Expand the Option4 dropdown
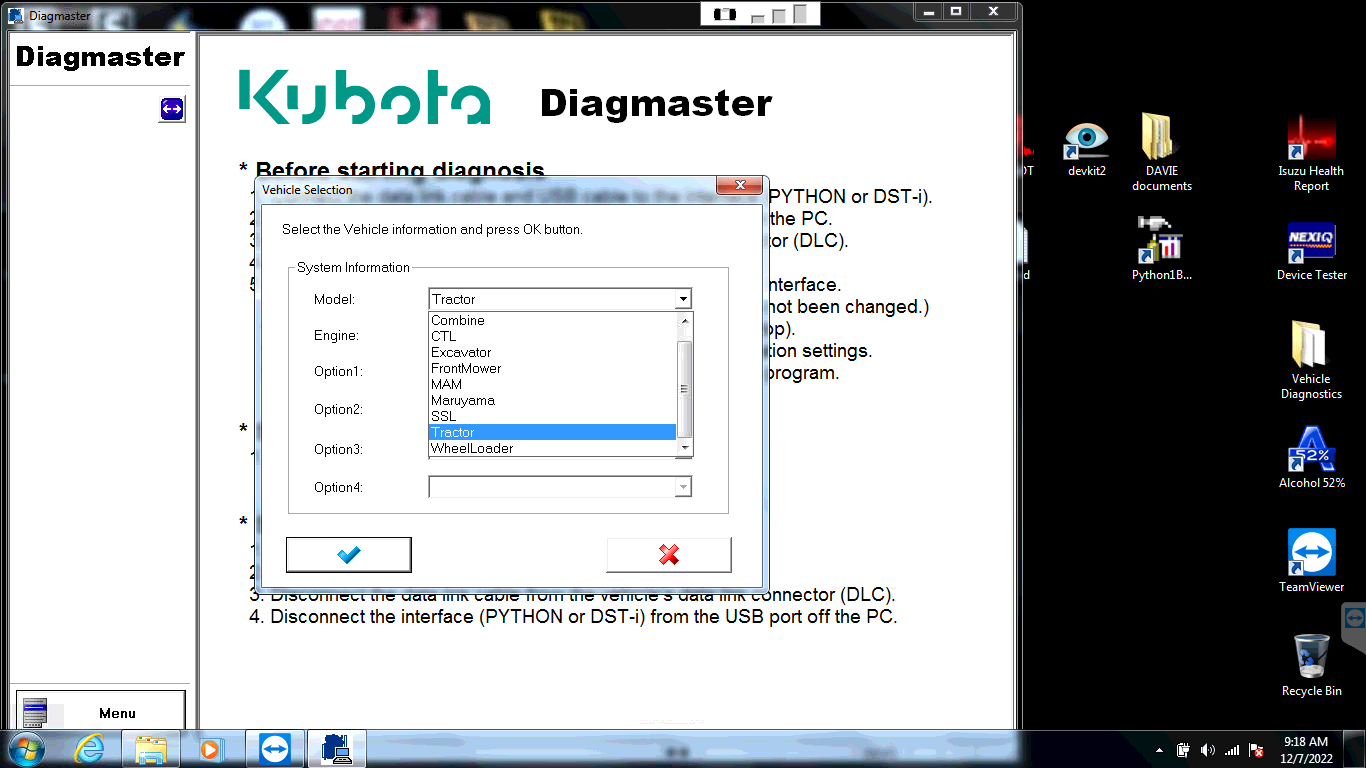Screen dimensions: 1366x768 [683, 487]
